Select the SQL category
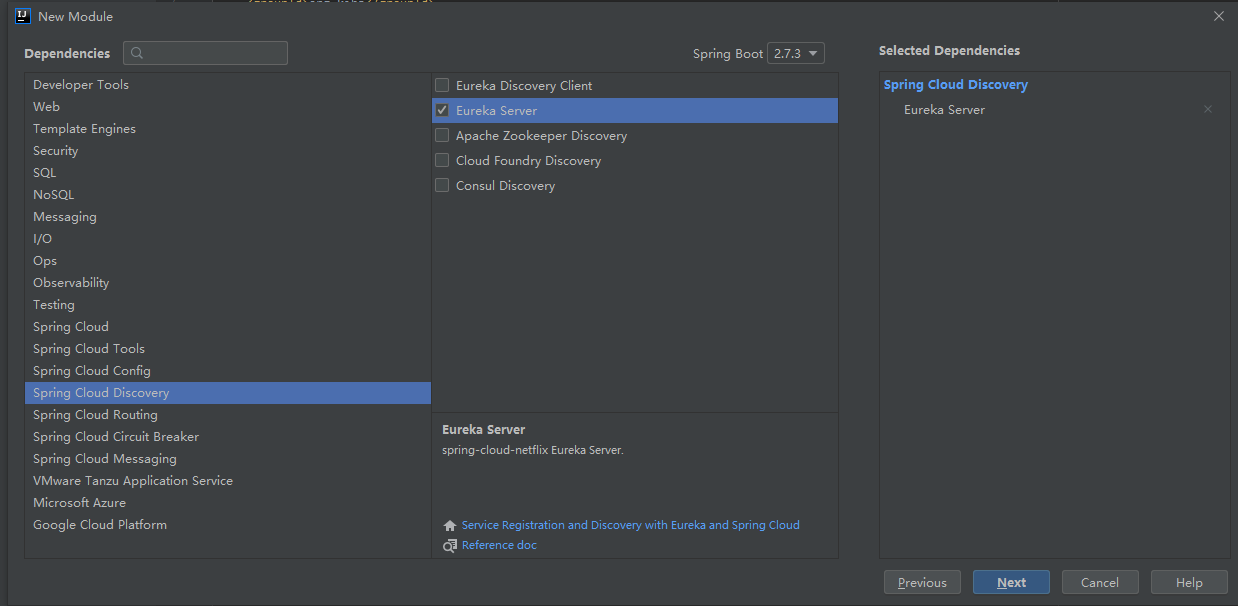Image resolution: width=1238 pixels, height=606 pixels. [228, 173]
